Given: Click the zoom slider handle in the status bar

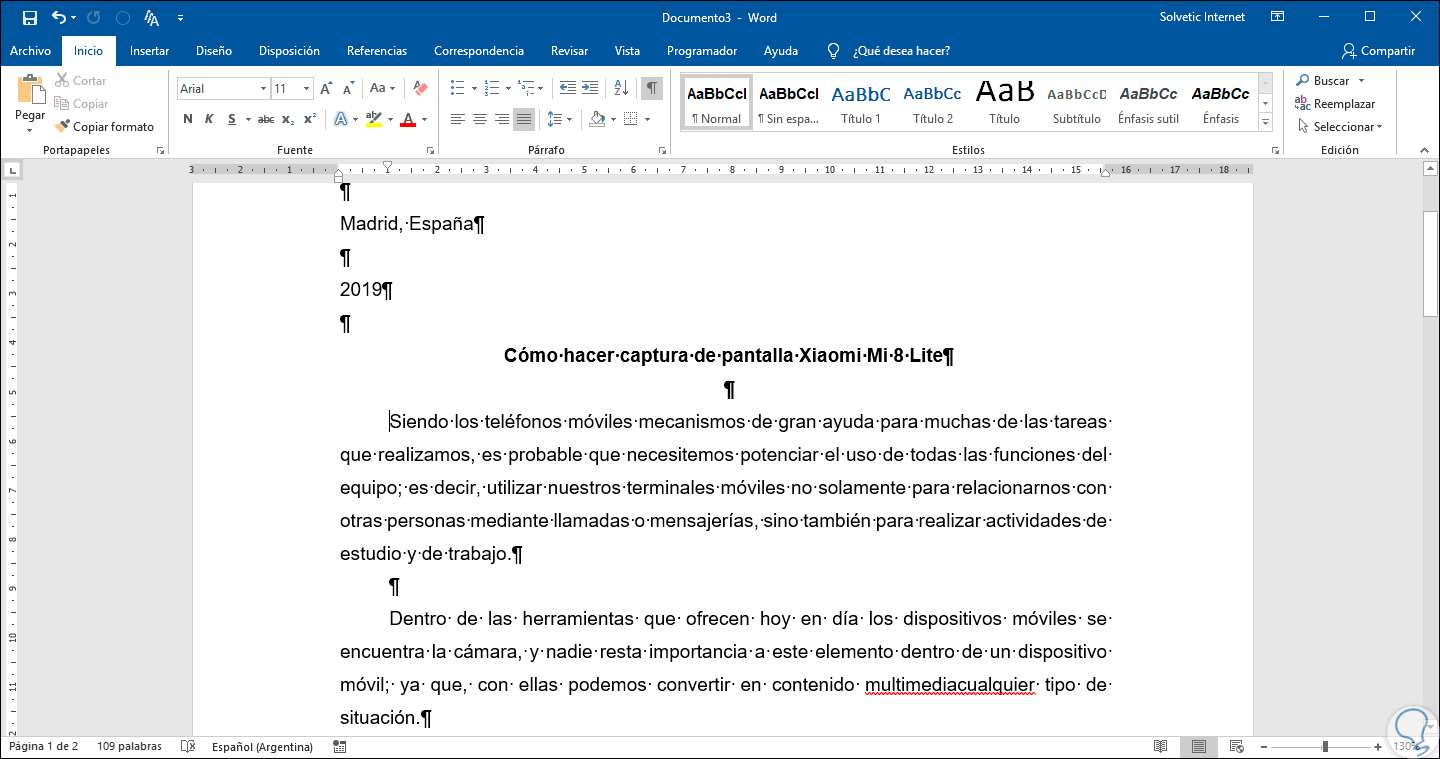Looking at the screenshot, I should pos(1325,747).
